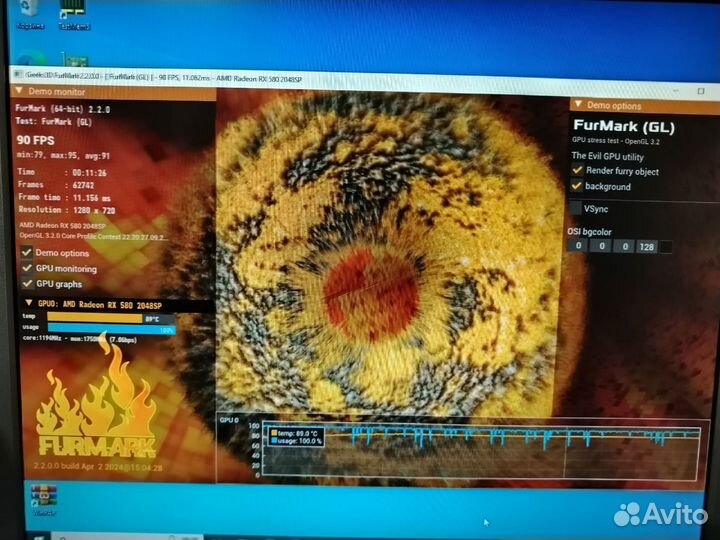Screen dimensions: 720x540
Task: Open the second desktop shortcut icon at top
Action: (x=74, y=15)
